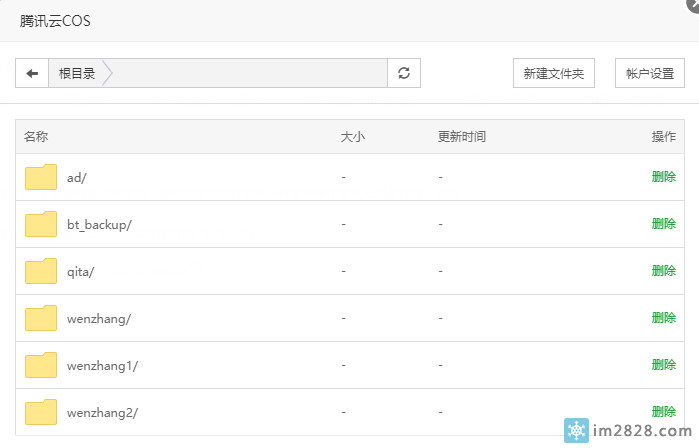
Task: Delete the ad/ folder
Action: pos(664,177)
